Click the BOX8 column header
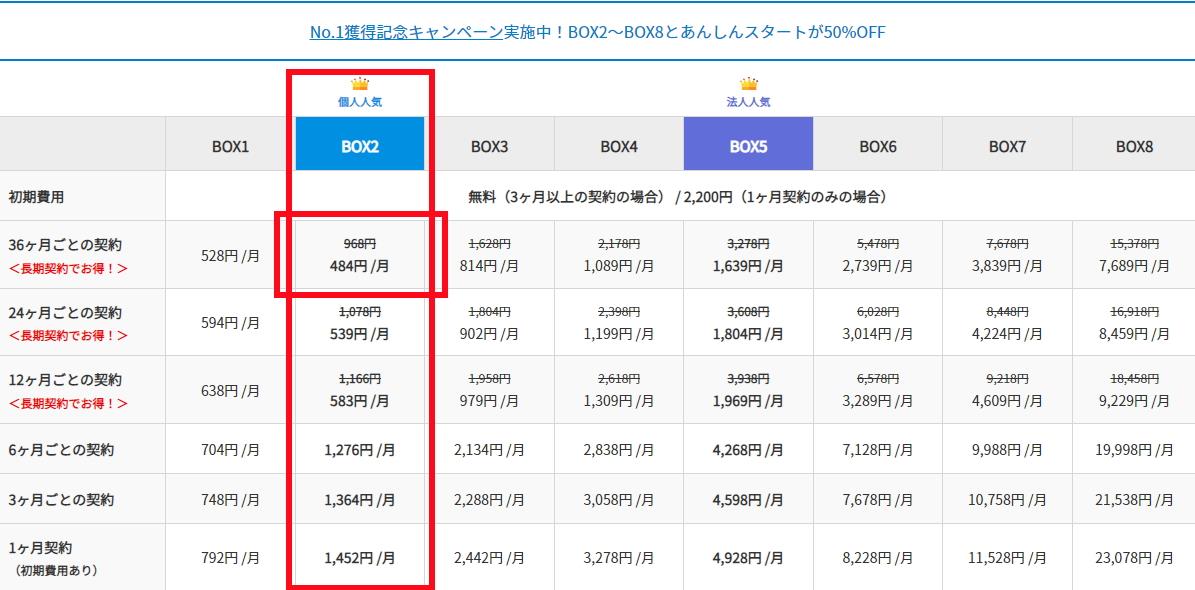Screen dimensions: 1195x590 click(x=1133, y=143)
